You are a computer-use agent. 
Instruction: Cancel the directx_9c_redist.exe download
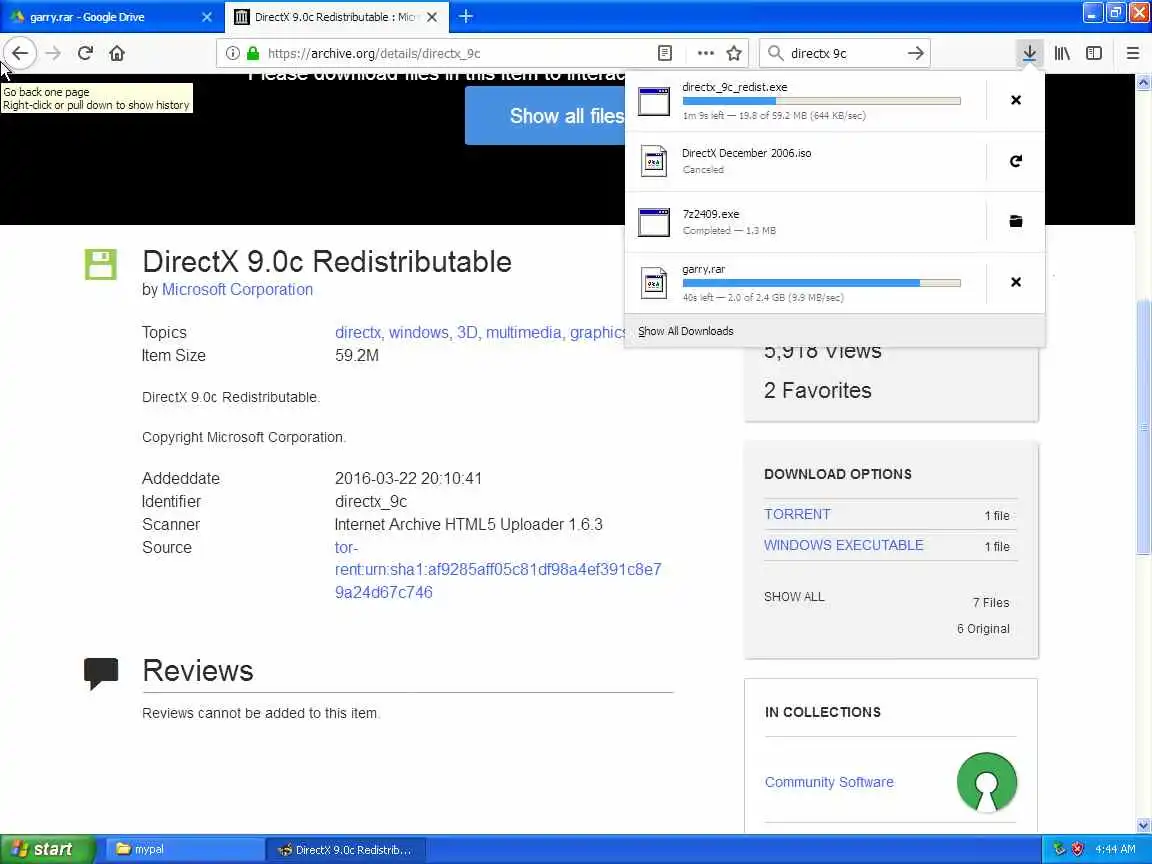pos(1015,100)
